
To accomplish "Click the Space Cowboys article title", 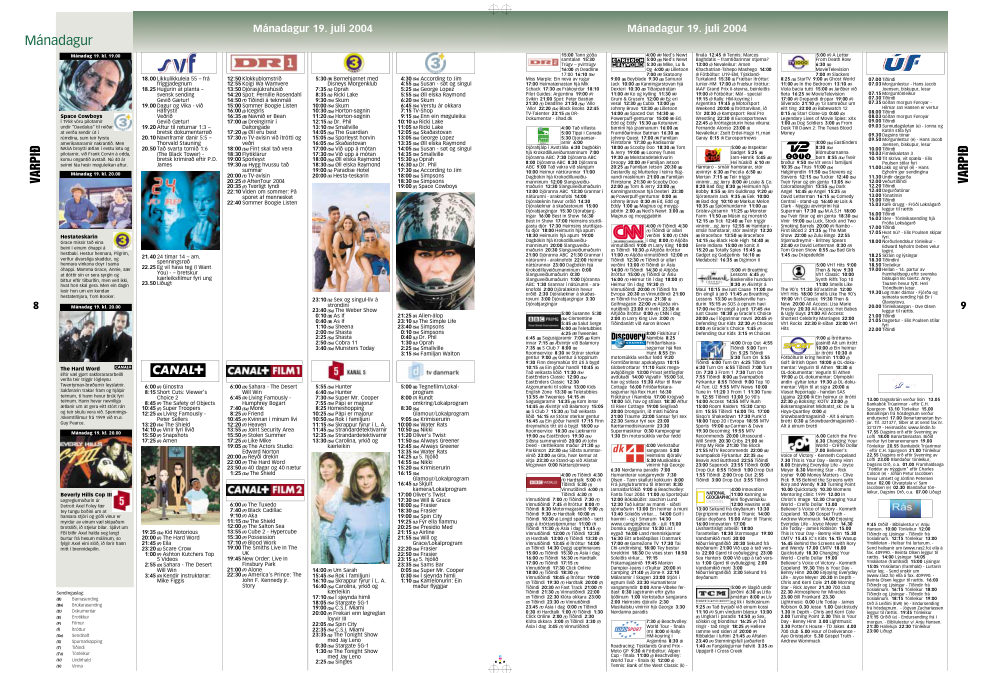I will pos(82,116).
